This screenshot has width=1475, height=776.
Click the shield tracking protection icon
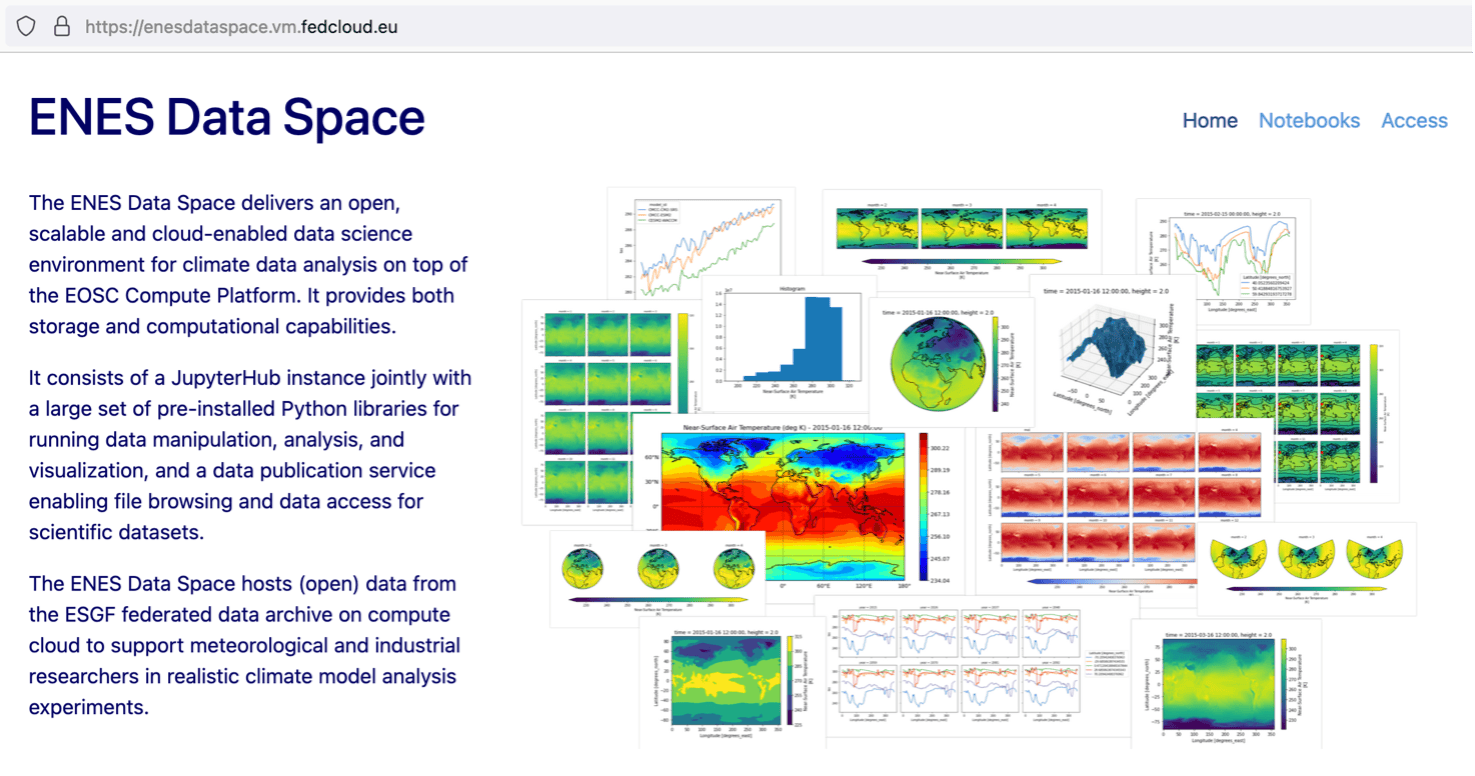(26, 27)
